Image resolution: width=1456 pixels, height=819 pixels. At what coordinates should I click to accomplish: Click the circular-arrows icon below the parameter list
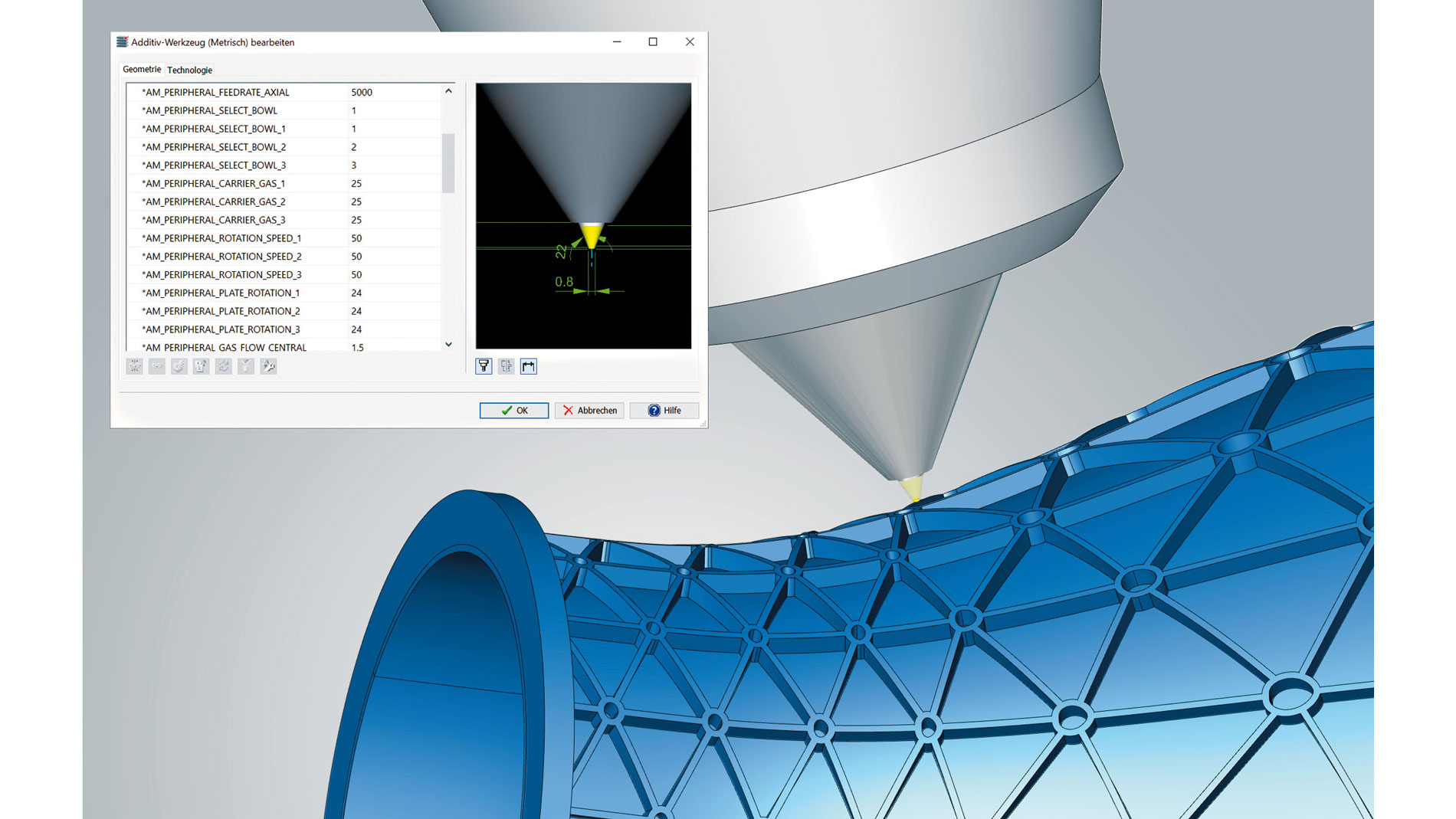coord(223,366)
